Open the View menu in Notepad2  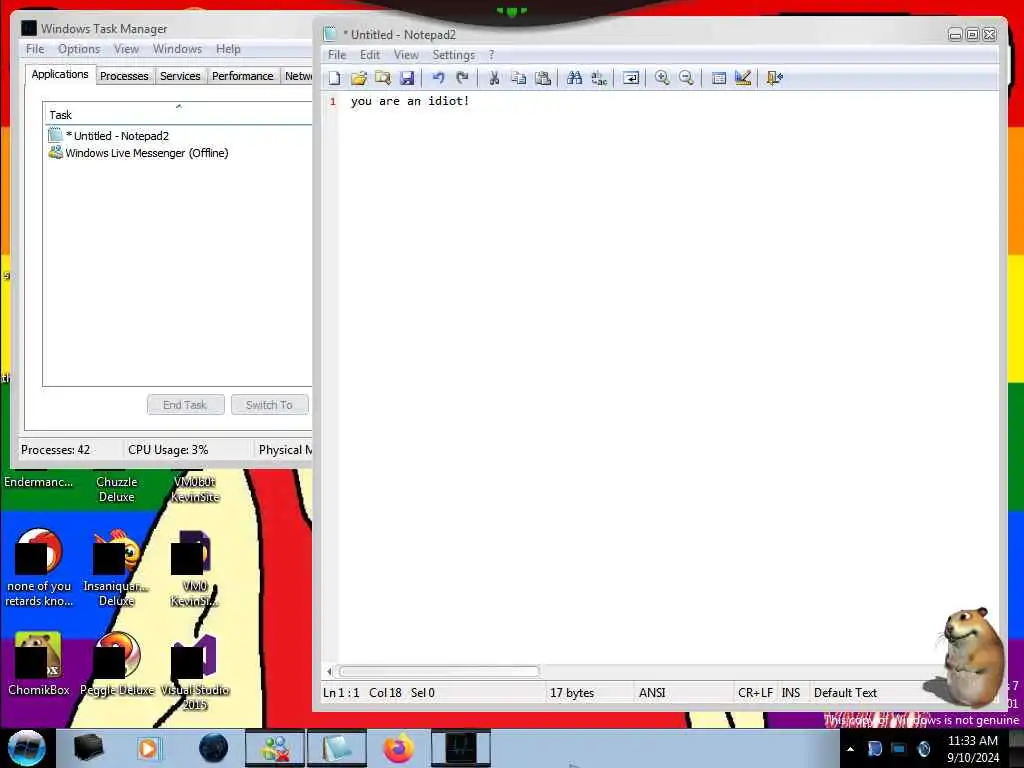(406, 55)
